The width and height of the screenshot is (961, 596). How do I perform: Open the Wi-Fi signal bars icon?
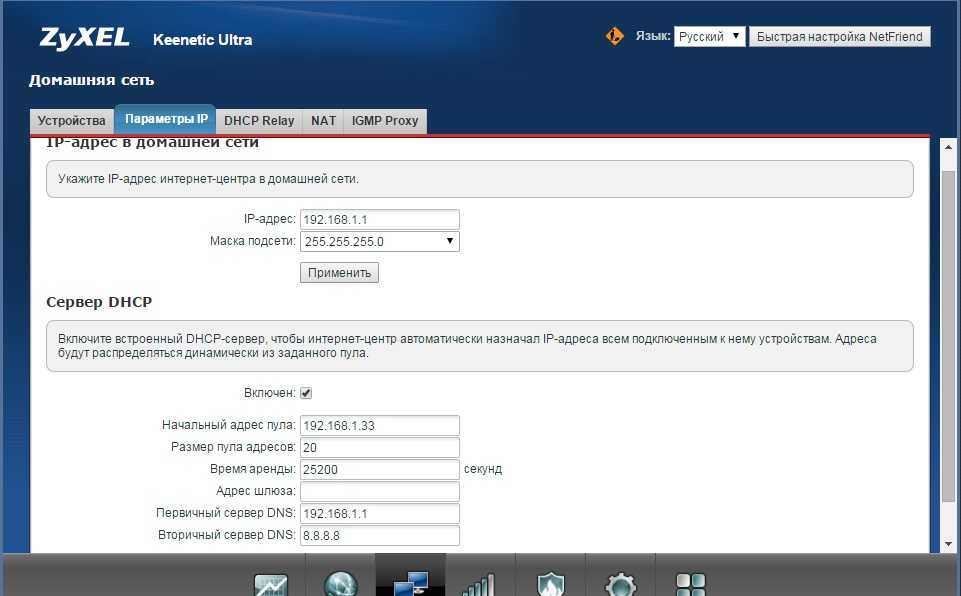point(480,582)
